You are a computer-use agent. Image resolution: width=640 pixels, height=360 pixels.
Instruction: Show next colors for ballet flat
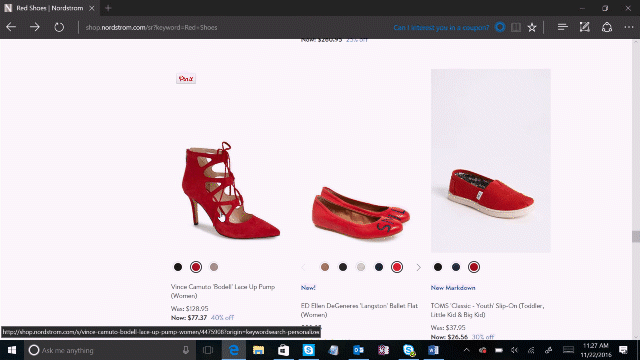click(418, 267)
